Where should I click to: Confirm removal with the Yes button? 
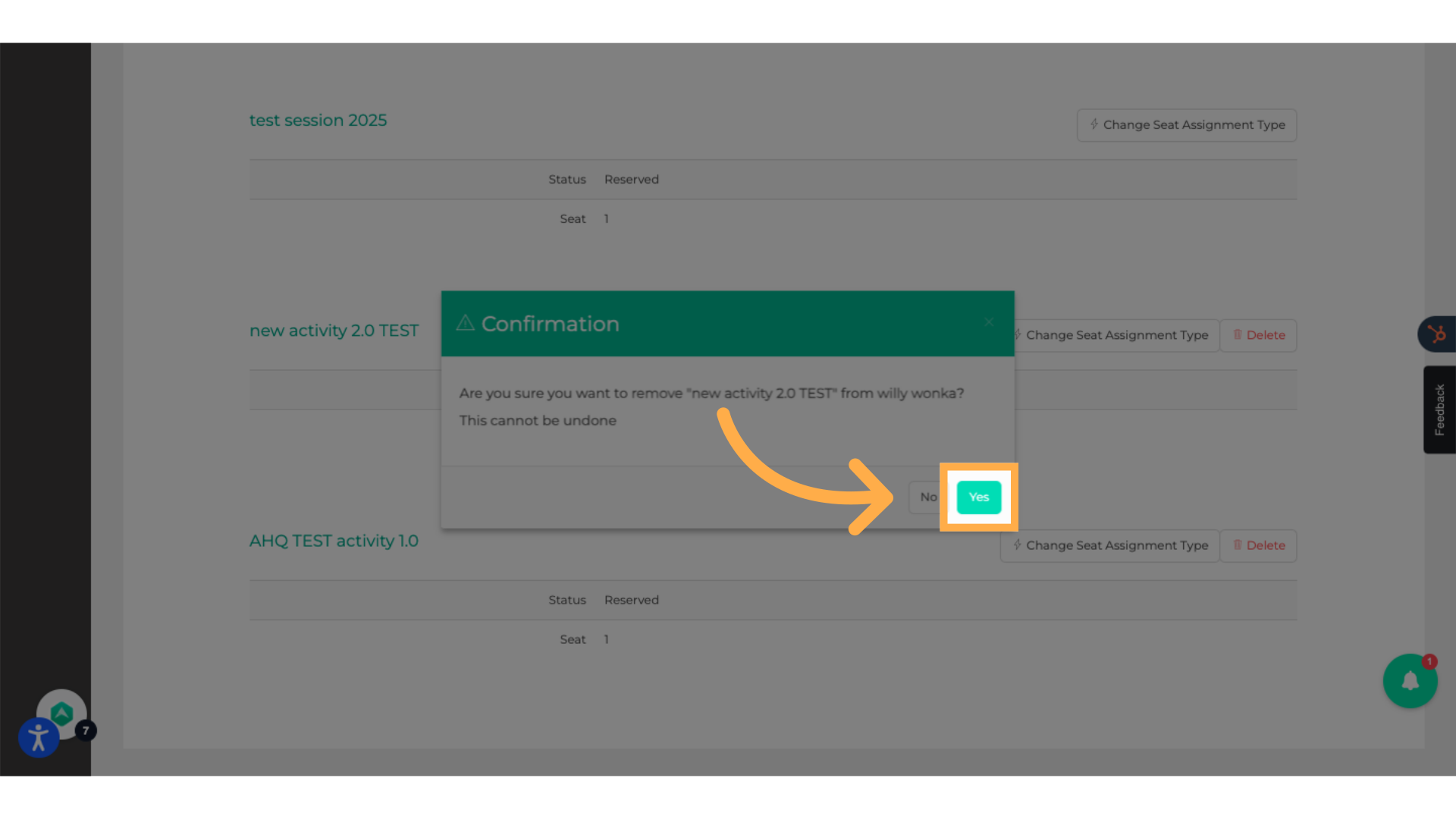(x=978, y=497)
